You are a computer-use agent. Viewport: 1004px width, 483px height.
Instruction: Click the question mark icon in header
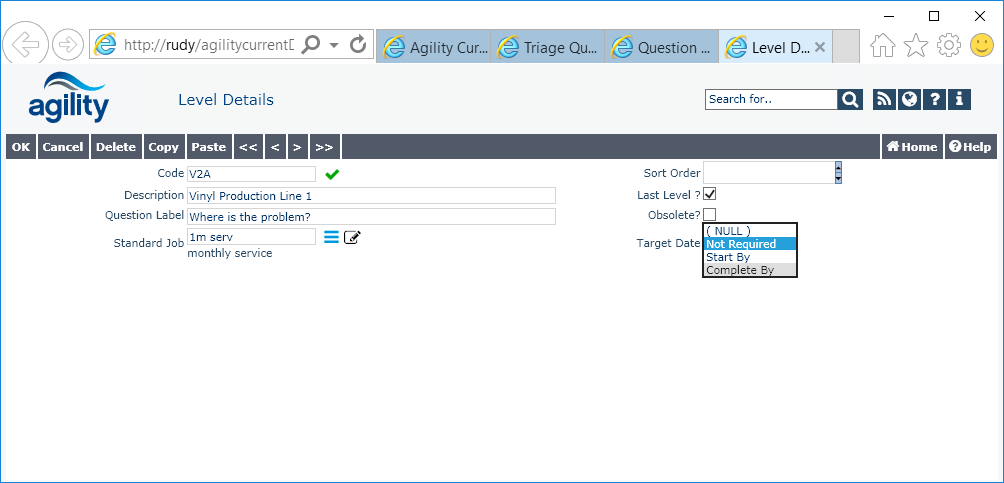(934, 99)
